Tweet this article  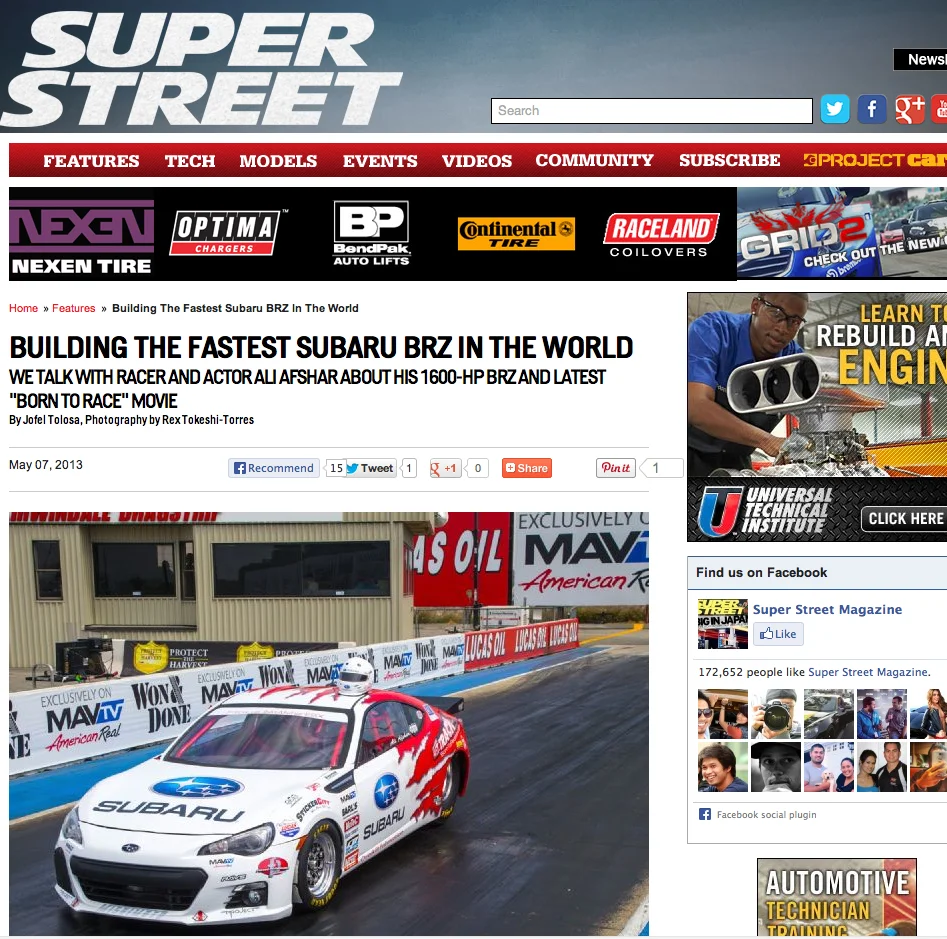point(371,468)
